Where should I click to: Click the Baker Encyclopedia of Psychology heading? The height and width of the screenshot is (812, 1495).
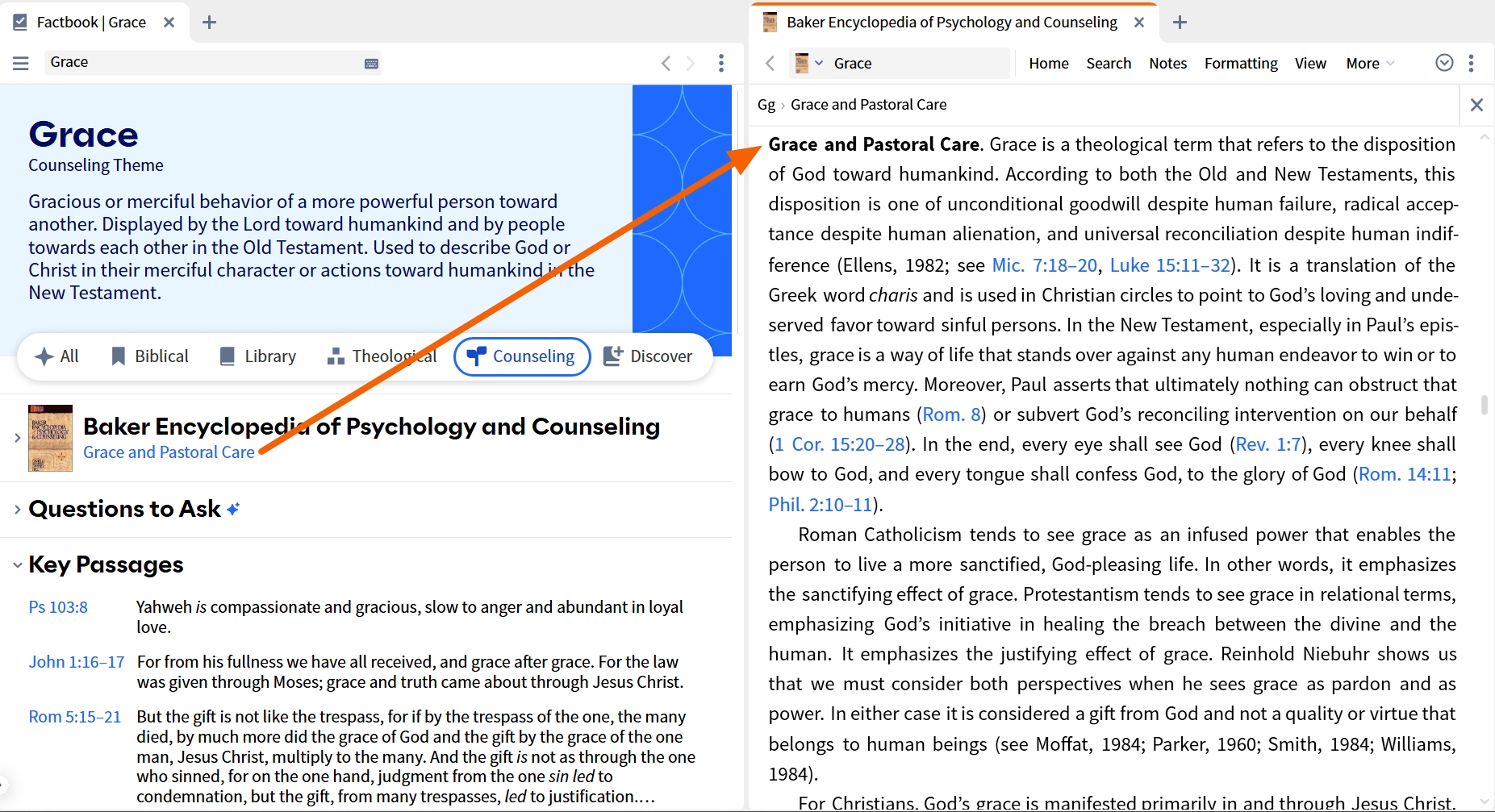point(371,426)
